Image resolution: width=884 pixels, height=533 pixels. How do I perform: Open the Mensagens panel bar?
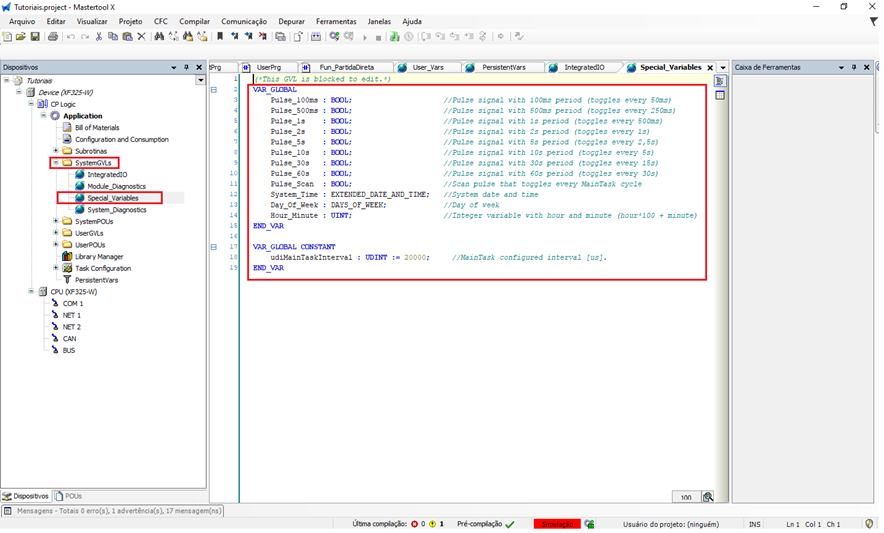[110, 511]
